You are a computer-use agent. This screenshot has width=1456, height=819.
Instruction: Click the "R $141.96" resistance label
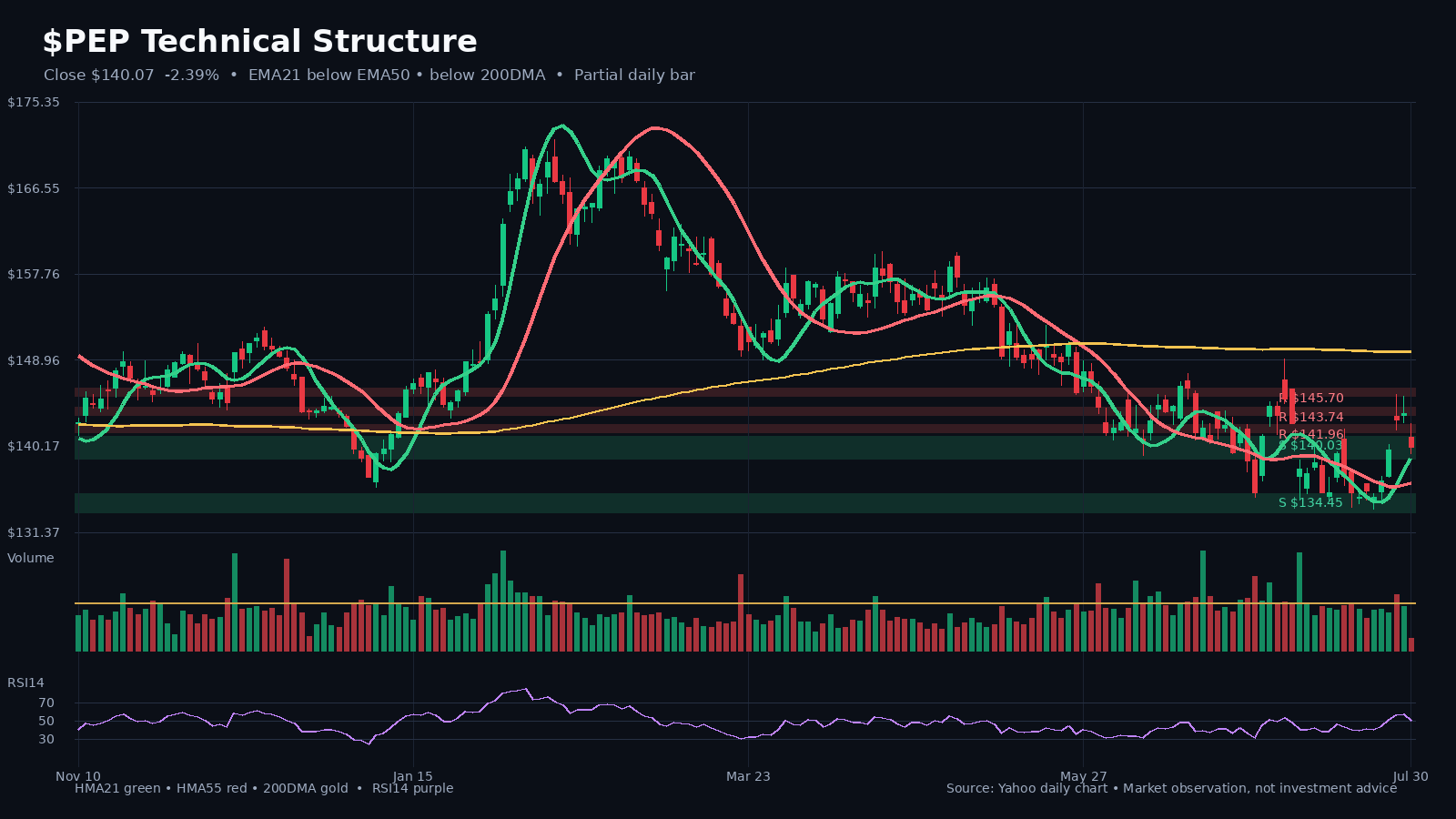[1310, 434]
